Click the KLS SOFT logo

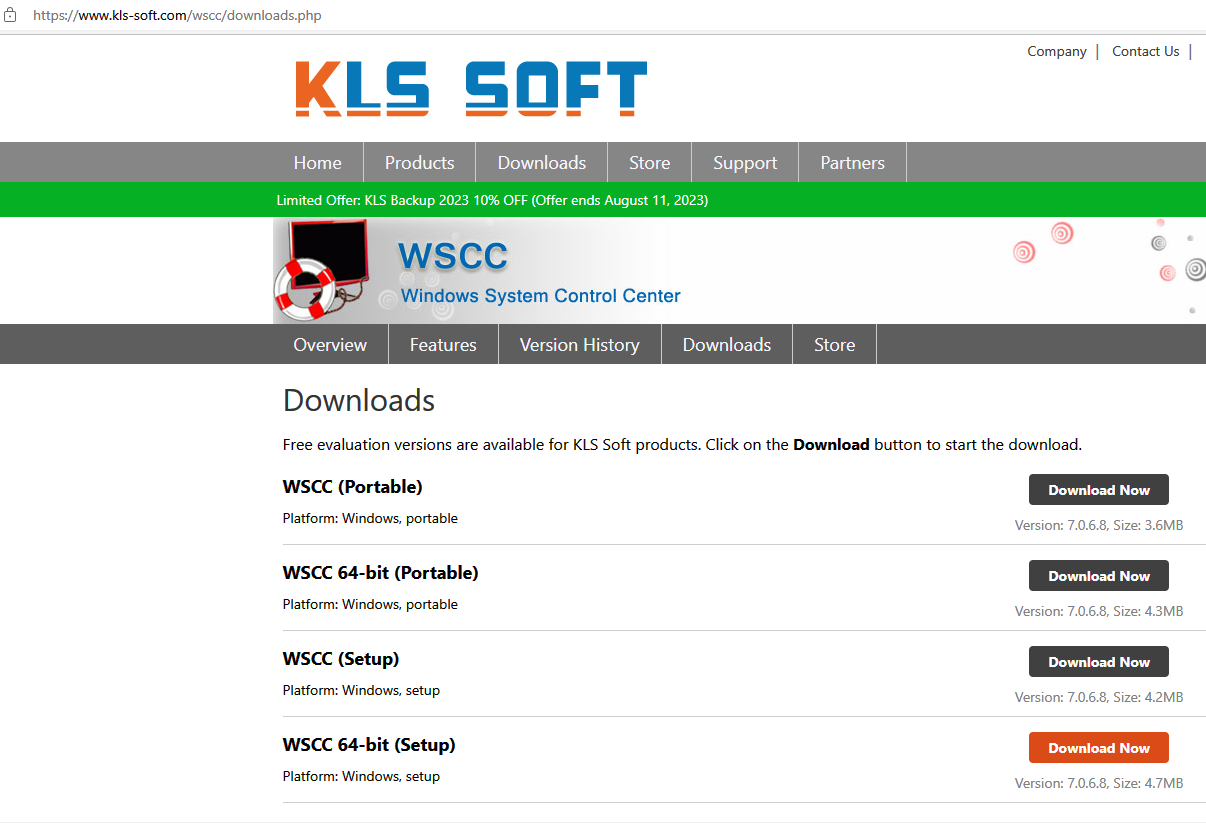click(471, 88)
